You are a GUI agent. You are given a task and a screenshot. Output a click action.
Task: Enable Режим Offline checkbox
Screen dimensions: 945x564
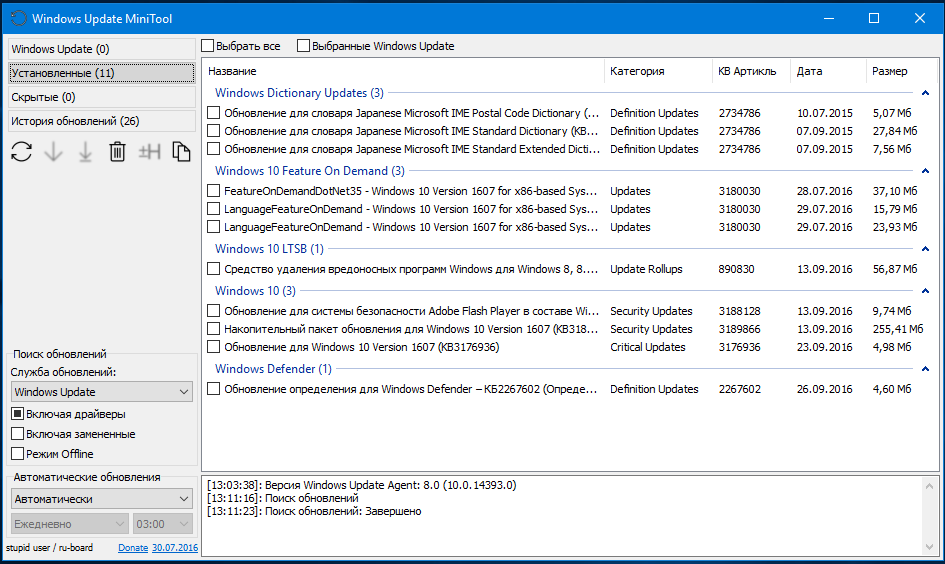[x=17, y=454]
